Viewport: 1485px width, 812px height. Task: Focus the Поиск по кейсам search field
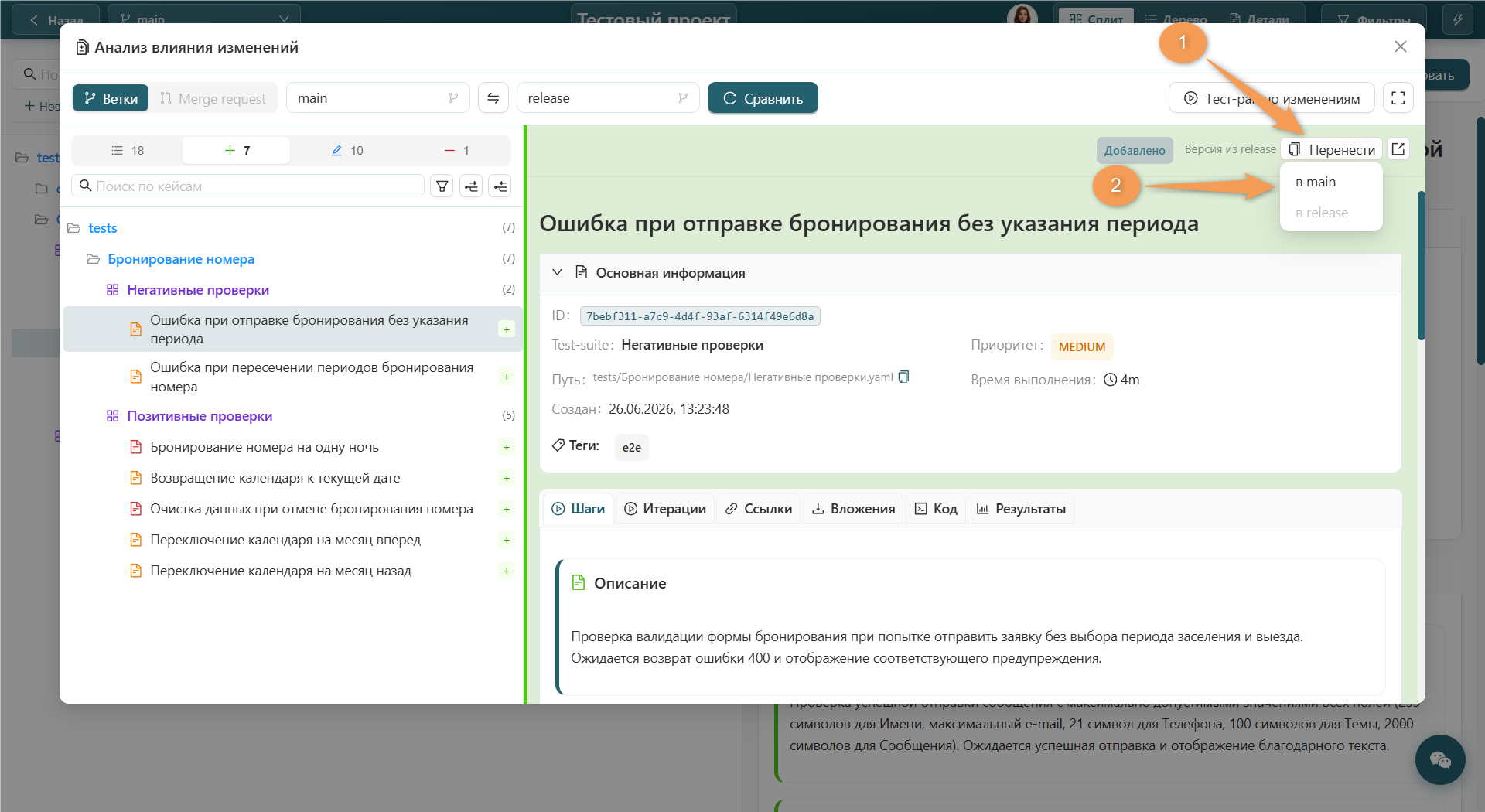tap(248, 186)
